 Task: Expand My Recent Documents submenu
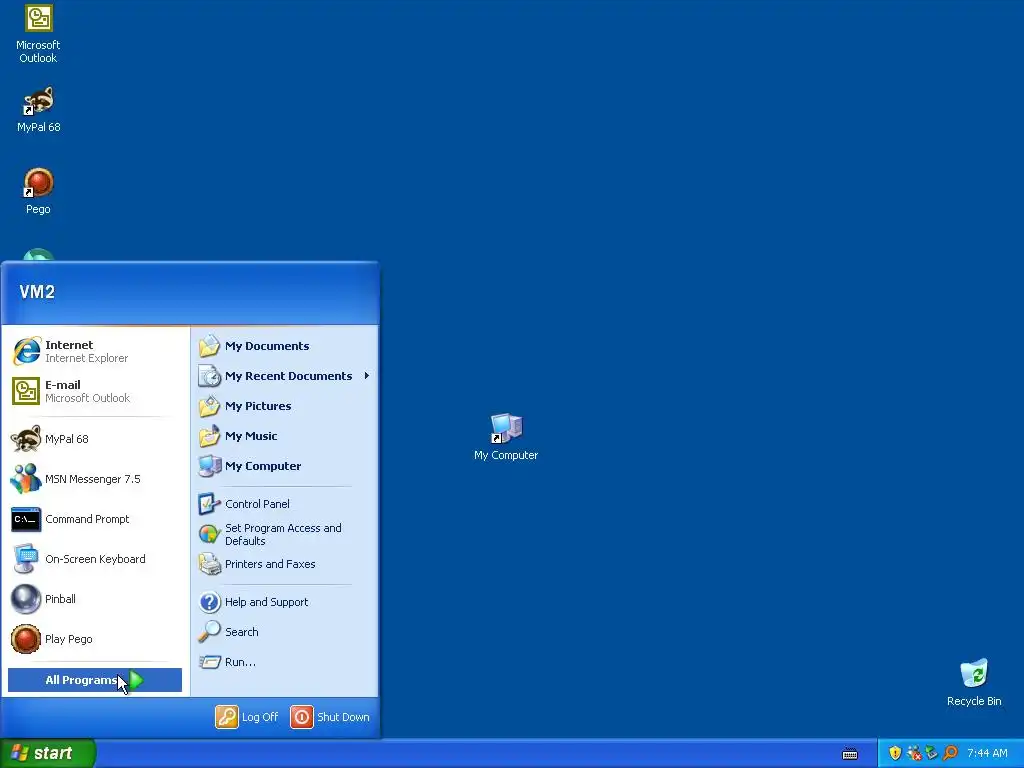pyautogui.click(x=284, y=376)
